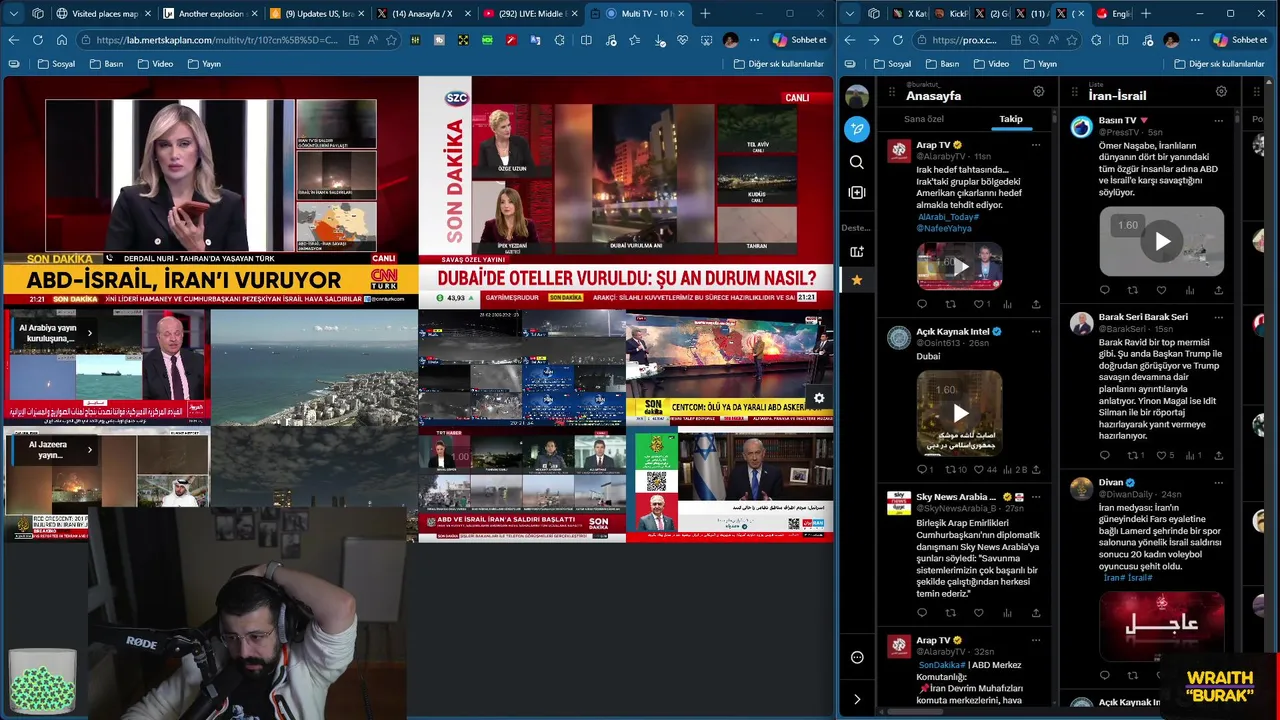Favorite the Multi TV page with star icon
Screen dimensions: 1280x720
pos(391,40)
